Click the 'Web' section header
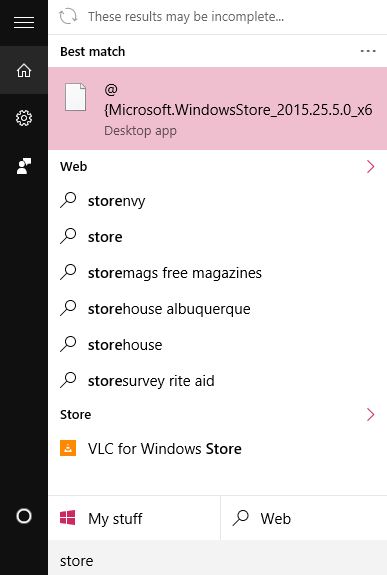387x575 pixels. [x=73, y=166]
